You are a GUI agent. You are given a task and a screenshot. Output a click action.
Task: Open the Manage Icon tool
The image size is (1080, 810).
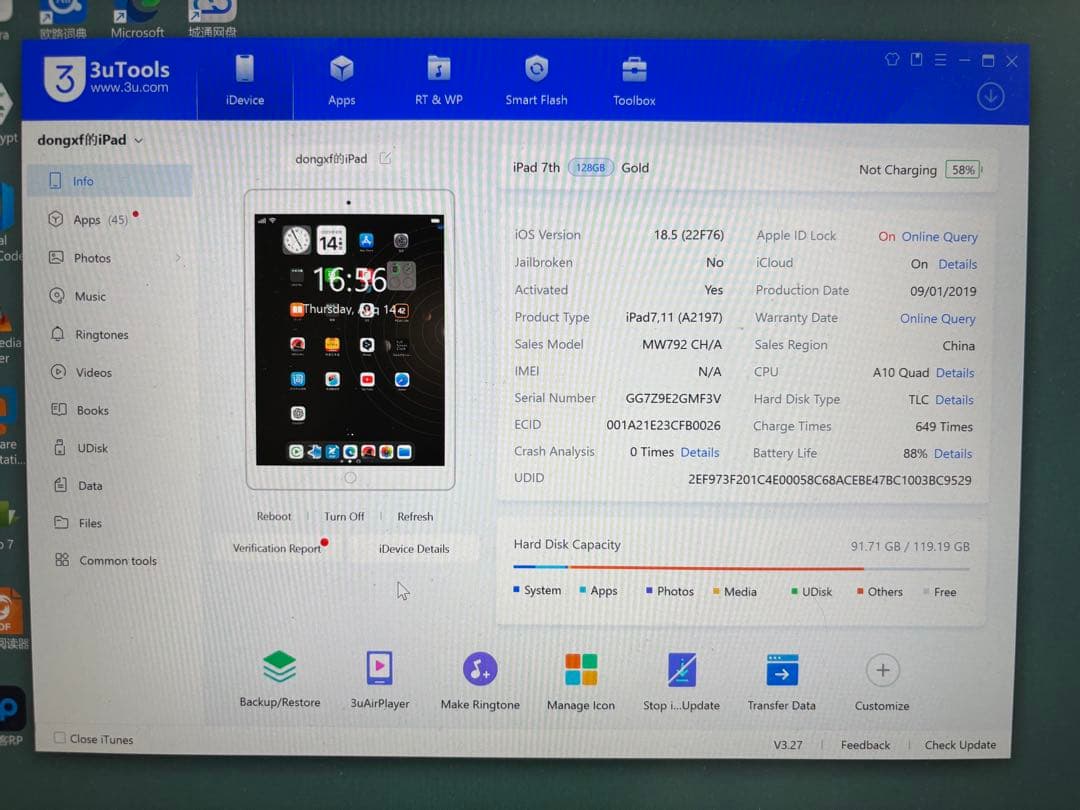[x=580, y=680]
